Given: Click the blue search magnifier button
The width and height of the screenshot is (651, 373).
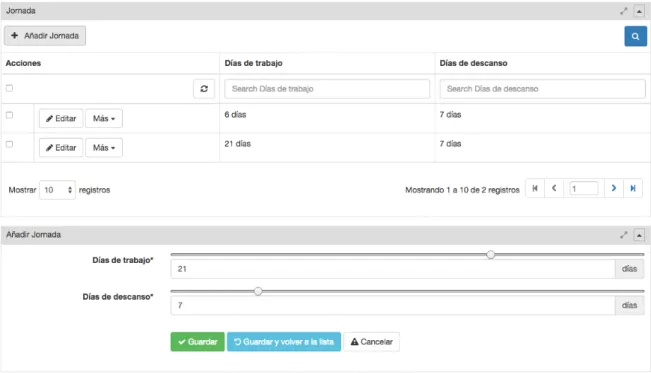Looking at the screenshot, I should click(635, 36).
